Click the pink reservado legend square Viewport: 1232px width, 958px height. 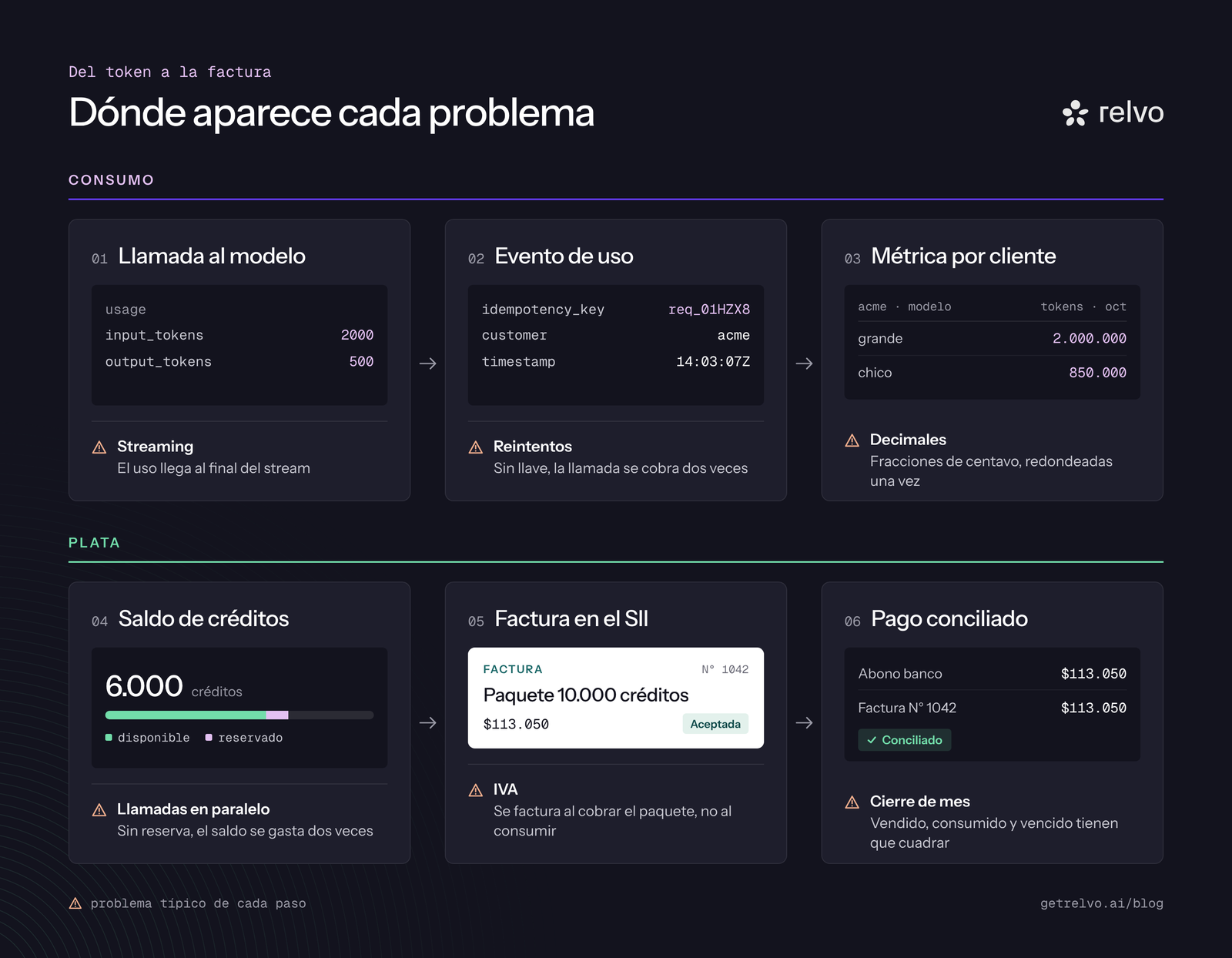click(x=209, y=738)
